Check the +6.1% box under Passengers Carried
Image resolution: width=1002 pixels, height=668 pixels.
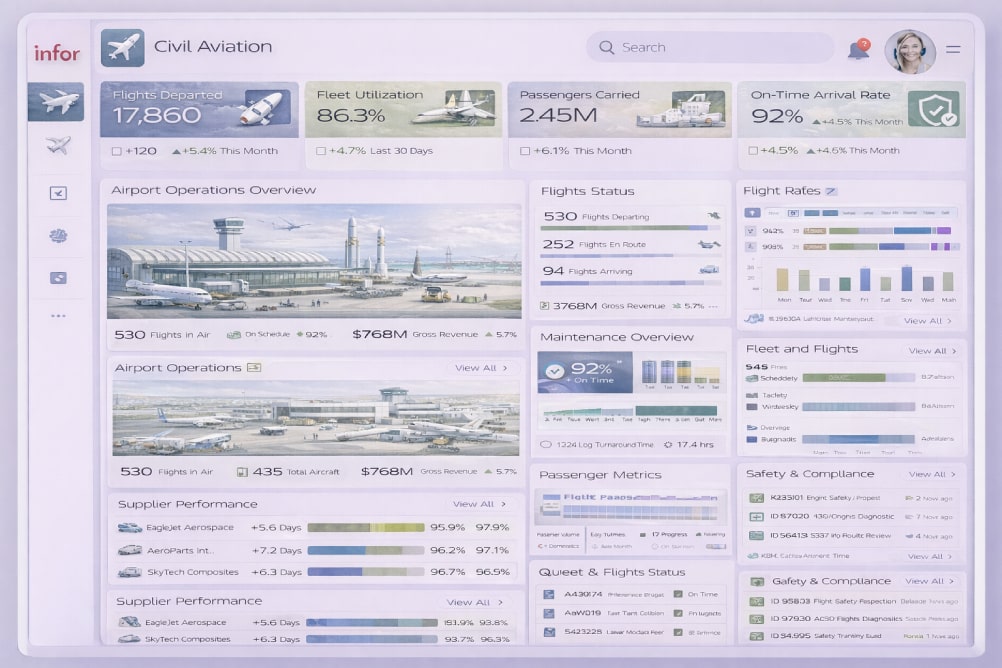(x=525, y=151)
